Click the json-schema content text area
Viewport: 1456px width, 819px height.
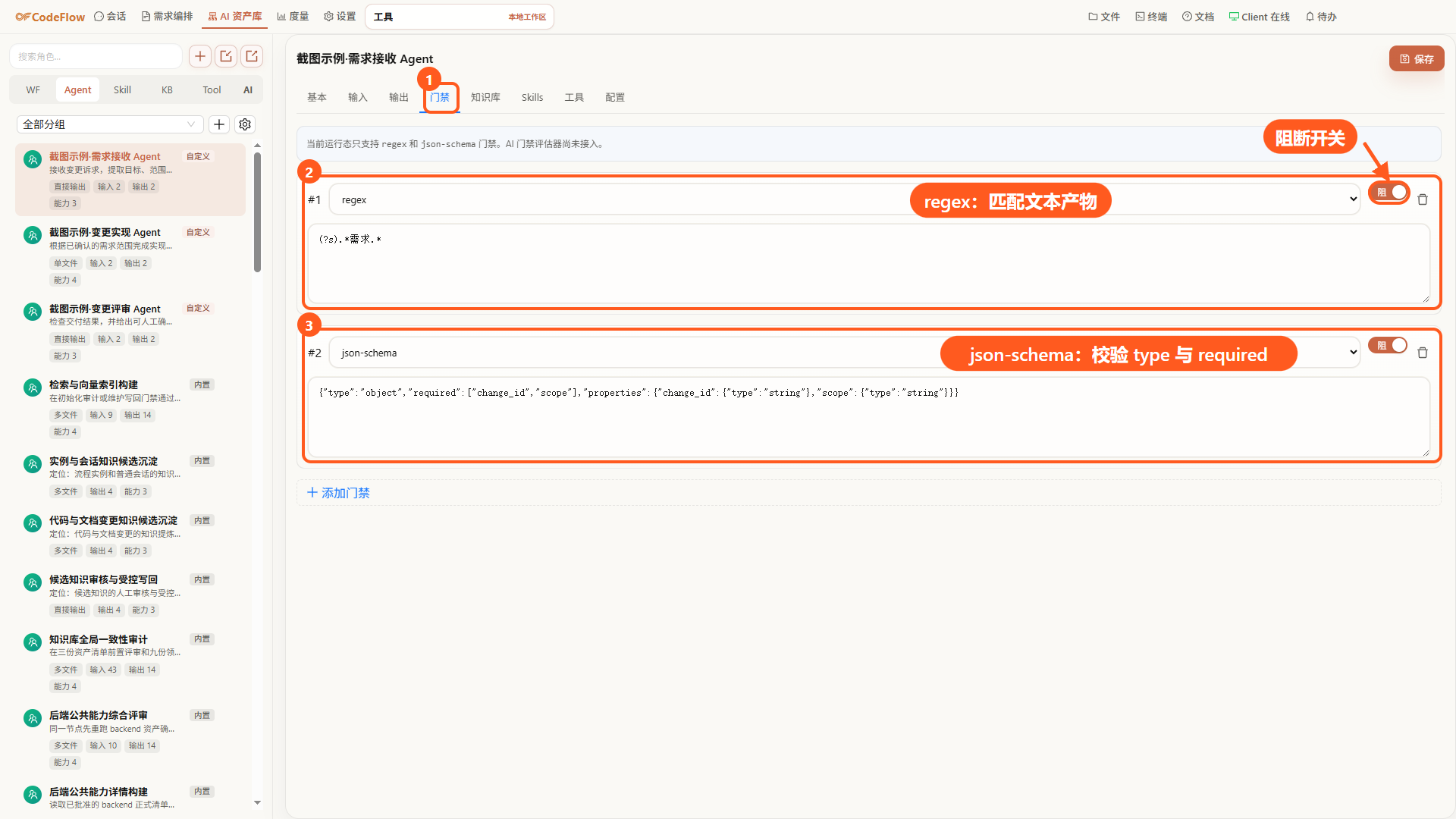coord(869,416)
